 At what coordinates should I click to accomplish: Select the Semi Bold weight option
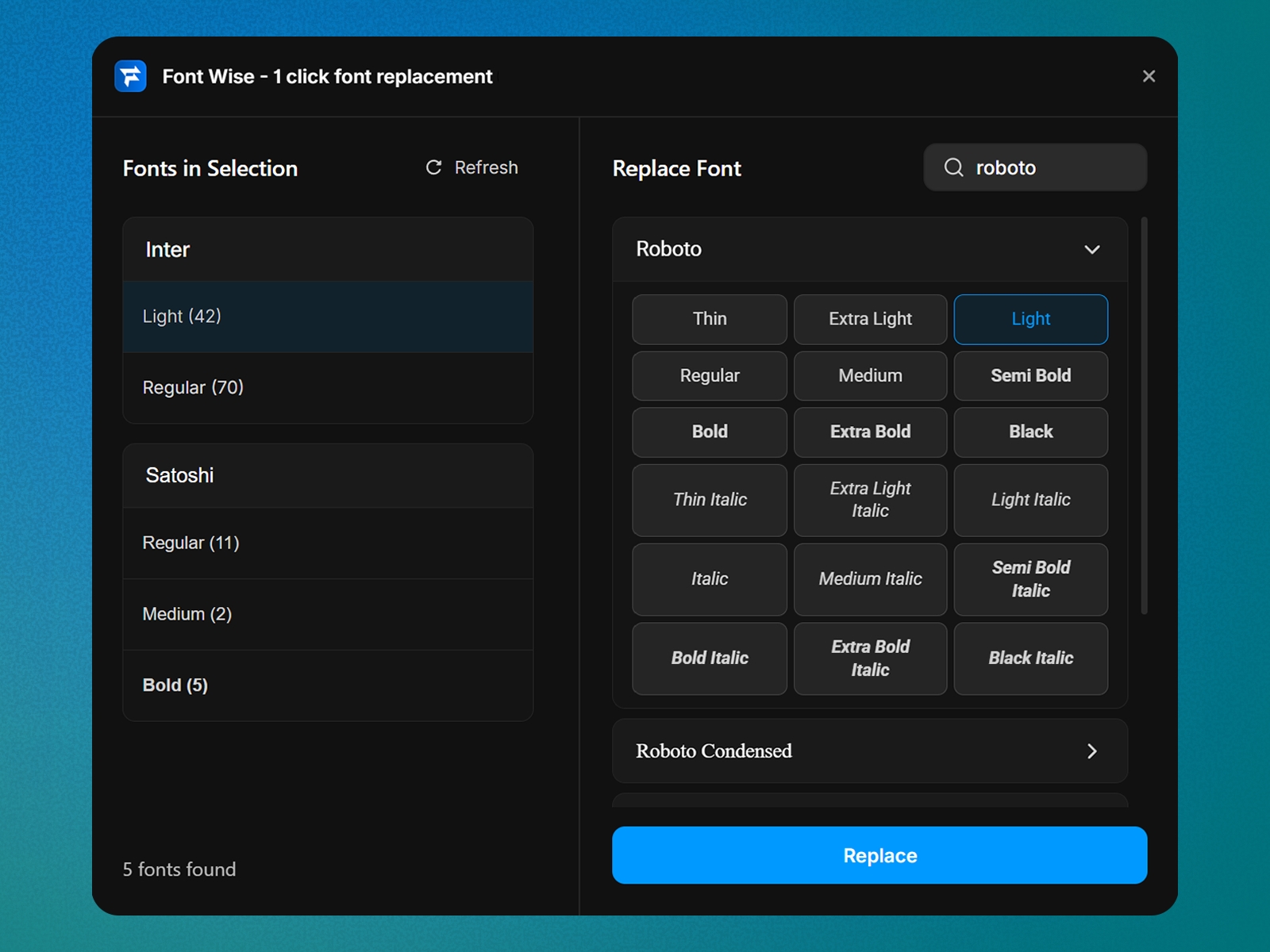coord(1030,375)
